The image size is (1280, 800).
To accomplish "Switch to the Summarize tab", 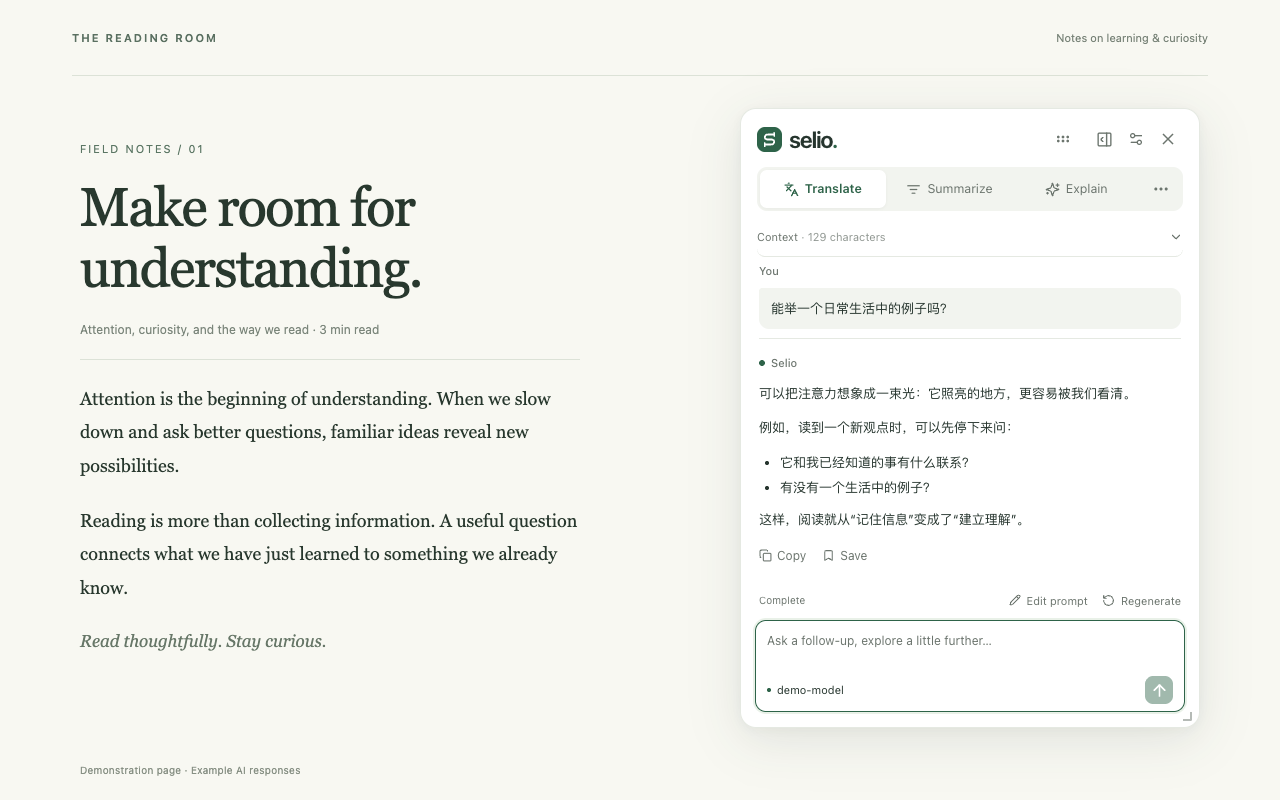I will tap(949, 189).
